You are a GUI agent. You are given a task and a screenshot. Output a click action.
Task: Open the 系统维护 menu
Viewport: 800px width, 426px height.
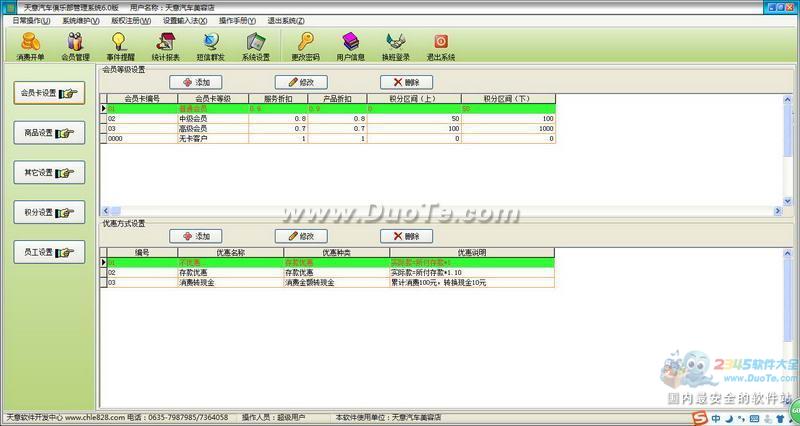(80, 20)
